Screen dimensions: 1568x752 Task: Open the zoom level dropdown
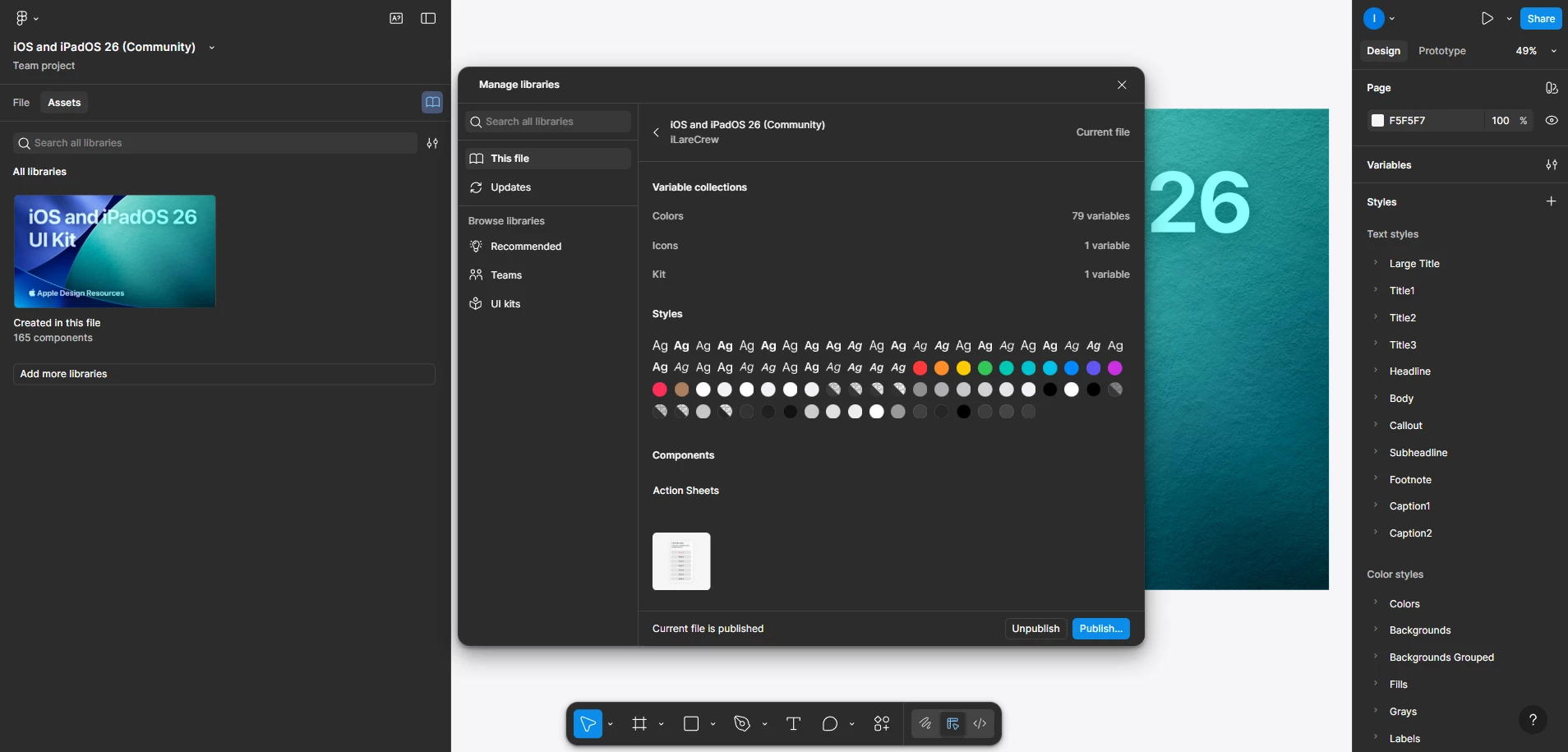[x=1536, y=51]
